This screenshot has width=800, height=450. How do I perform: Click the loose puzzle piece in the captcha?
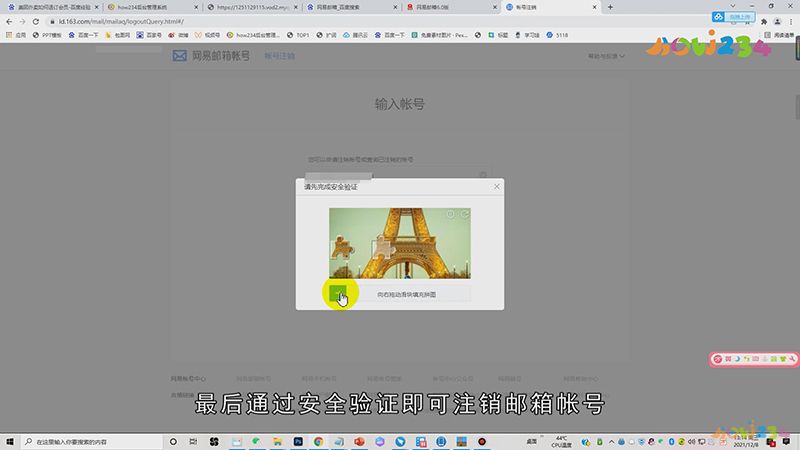click(x=343, y=248)
